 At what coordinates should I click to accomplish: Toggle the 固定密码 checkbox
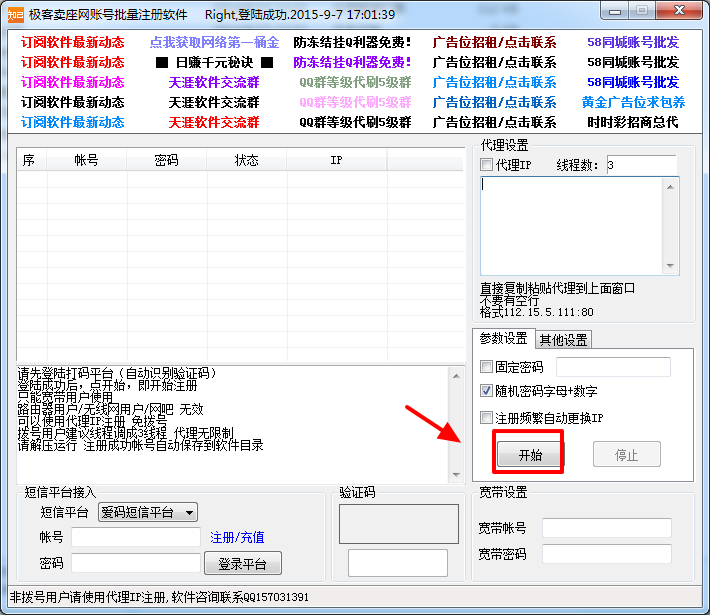pos(486,366)
